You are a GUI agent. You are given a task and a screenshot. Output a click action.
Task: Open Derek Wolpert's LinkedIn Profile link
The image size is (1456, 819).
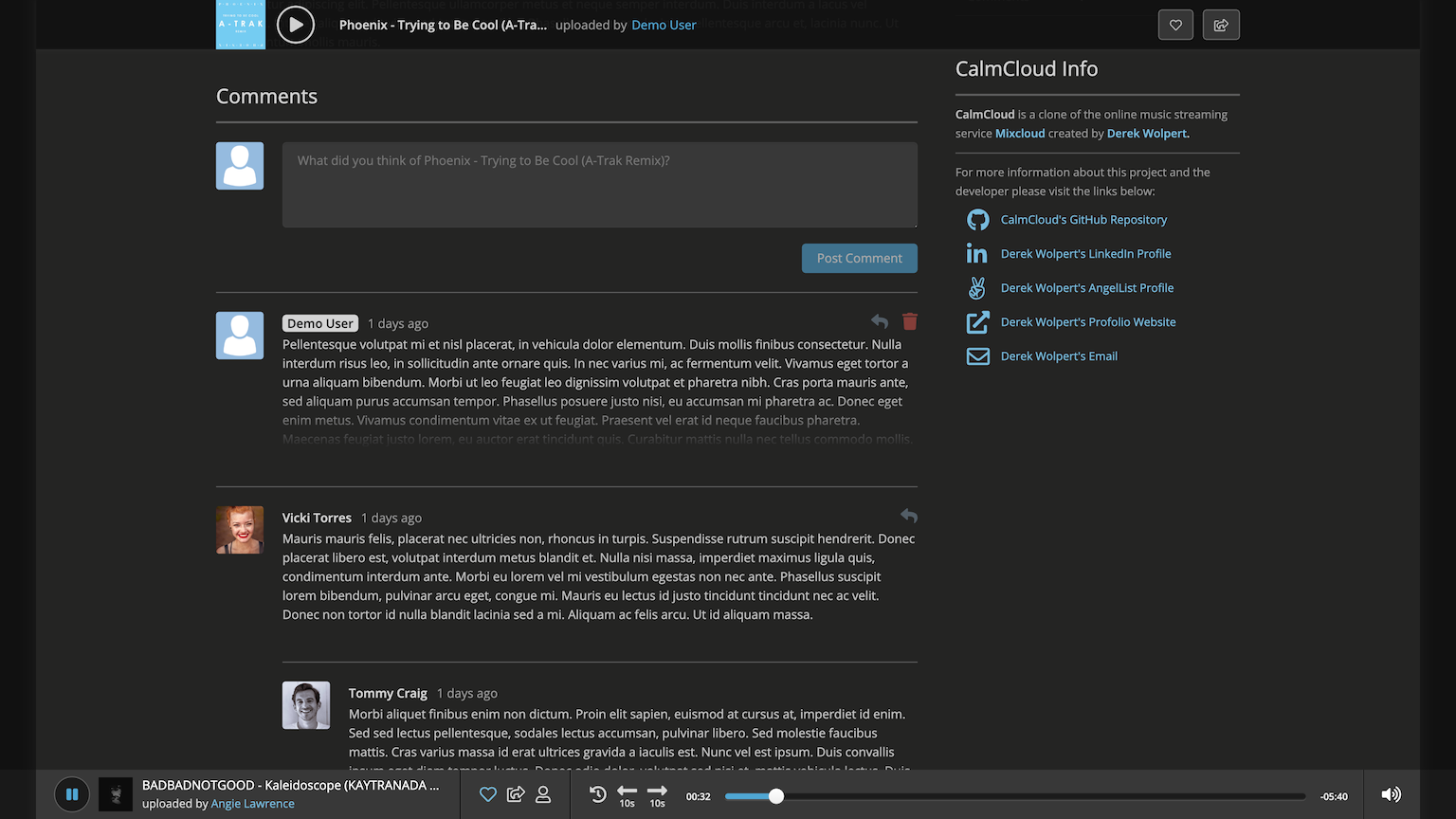click(1085, 254)
